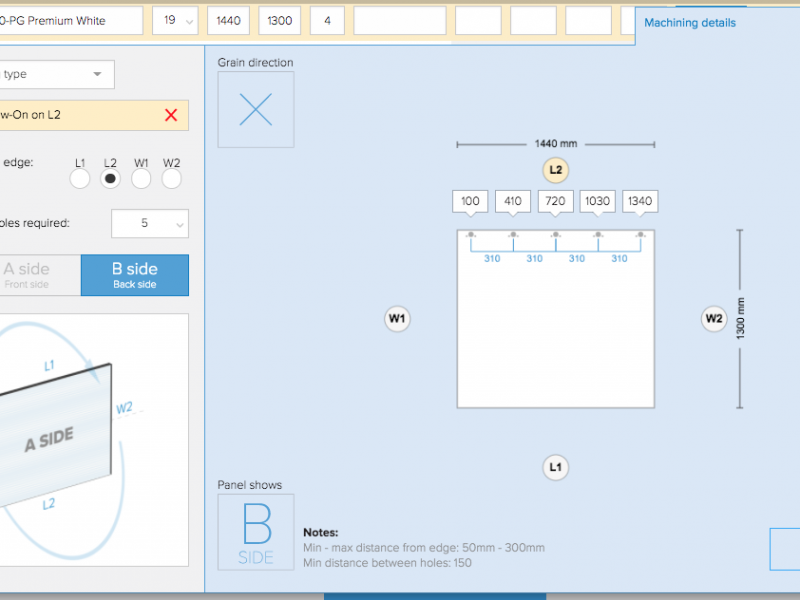Click the Grain direction X icon
Viewport: 800px width, 600px height.
[256, 110]
